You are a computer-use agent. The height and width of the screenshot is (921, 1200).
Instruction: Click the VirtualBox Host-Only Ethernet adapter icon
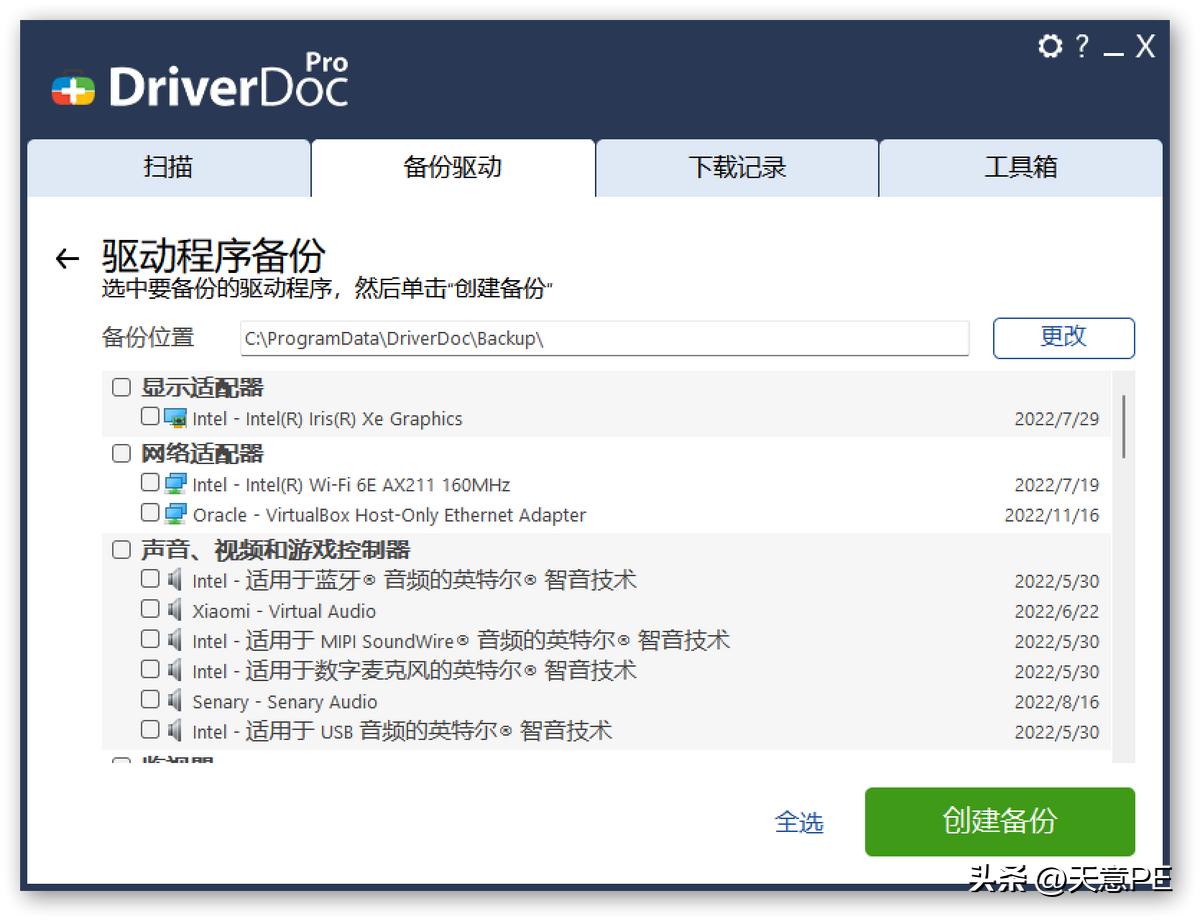click(175, 514)
